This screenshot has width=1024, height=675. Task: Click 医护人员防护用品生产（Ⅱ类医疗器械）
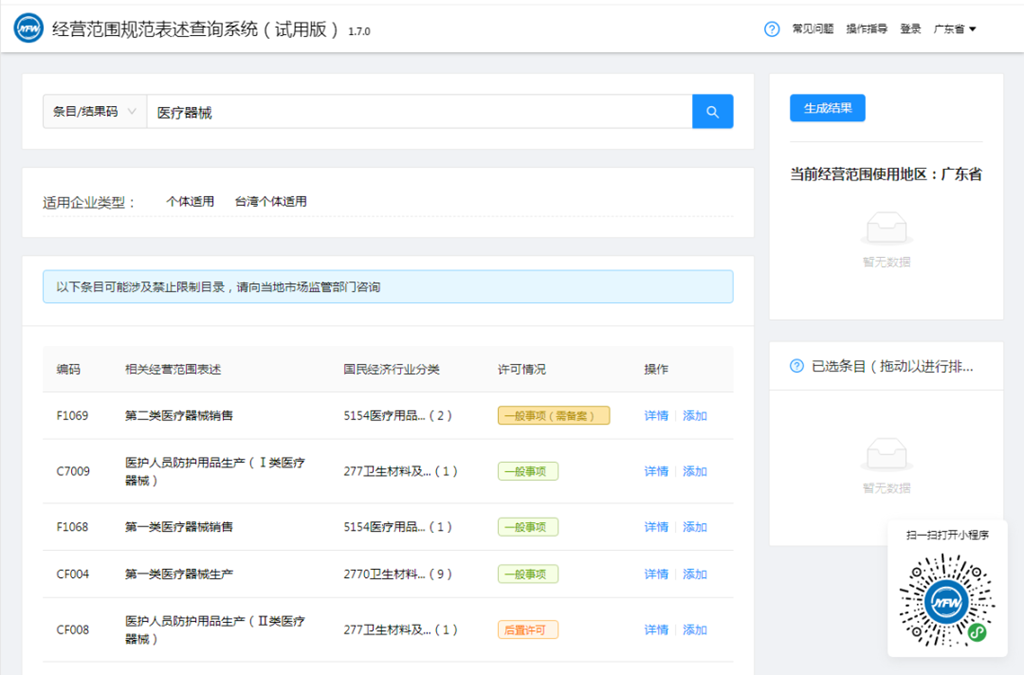(215, 630)
